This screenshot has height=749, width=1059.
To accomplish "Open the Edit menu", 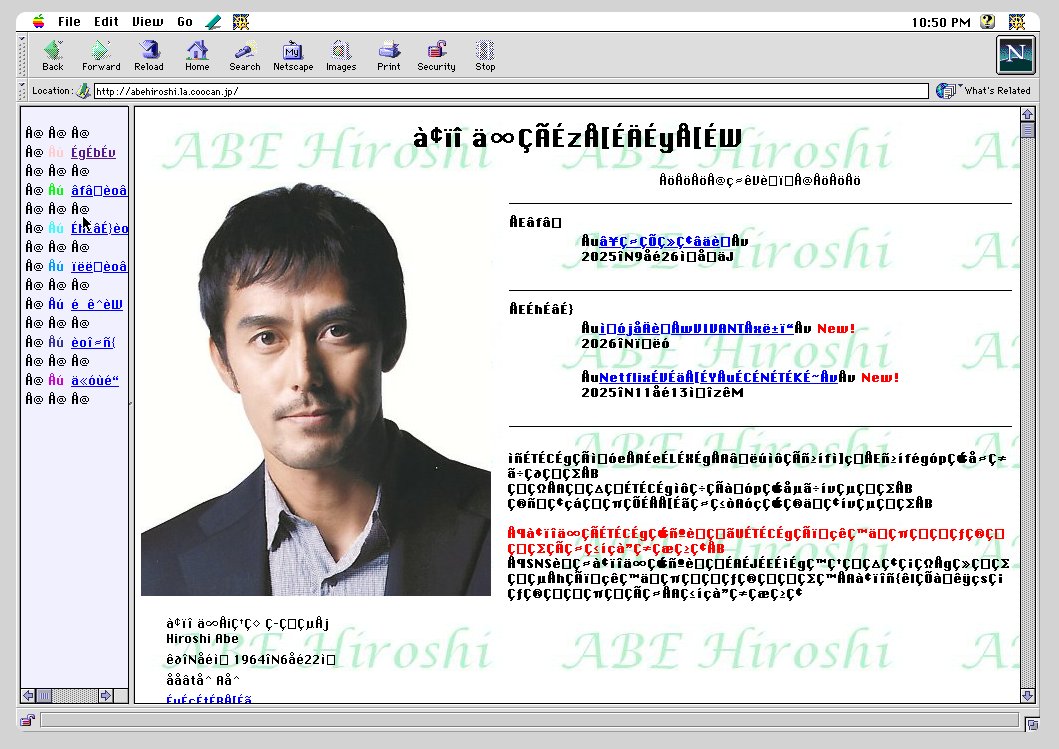I will point(106,22).
